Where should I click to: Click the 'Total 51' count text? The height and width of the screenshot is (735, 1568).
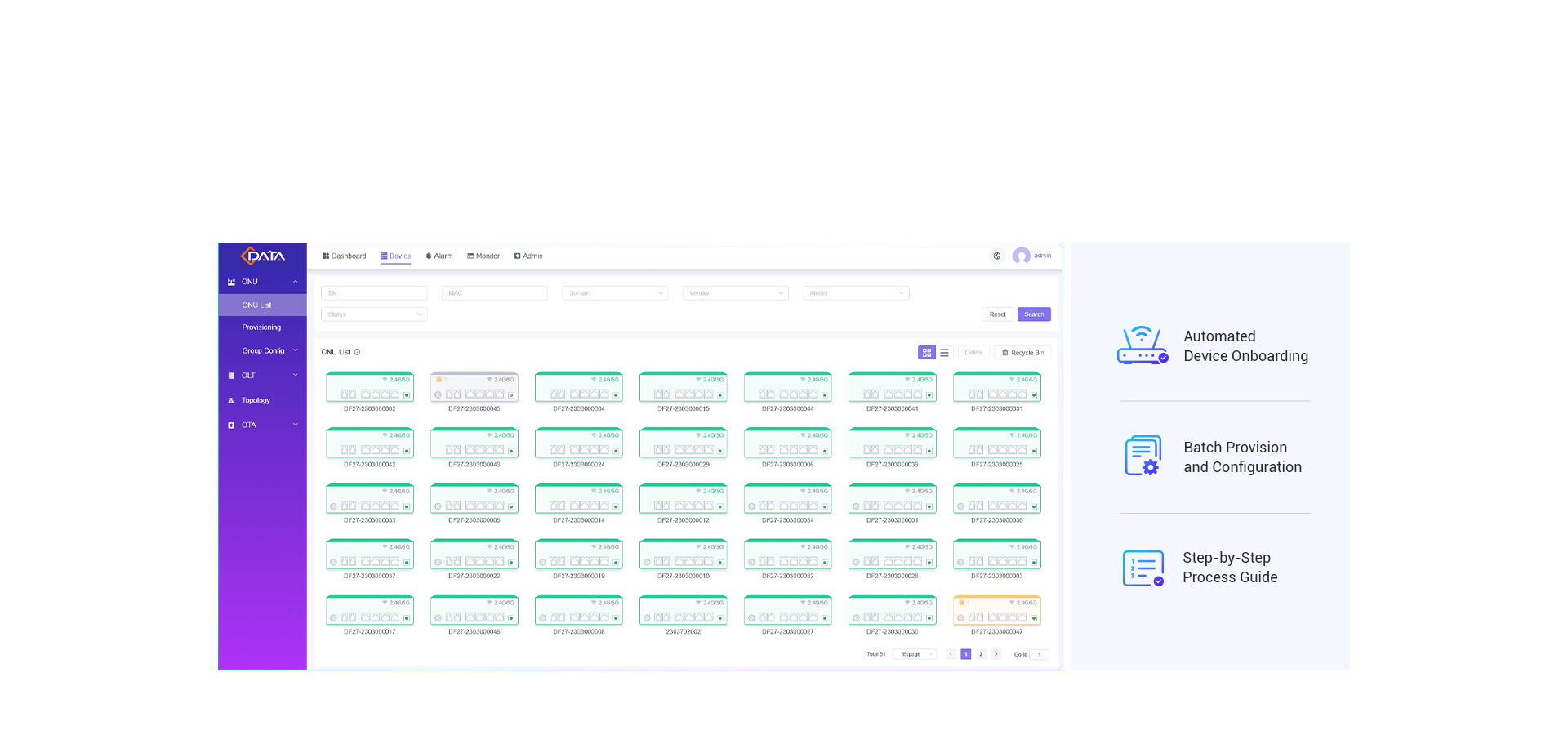coord(875,654)
